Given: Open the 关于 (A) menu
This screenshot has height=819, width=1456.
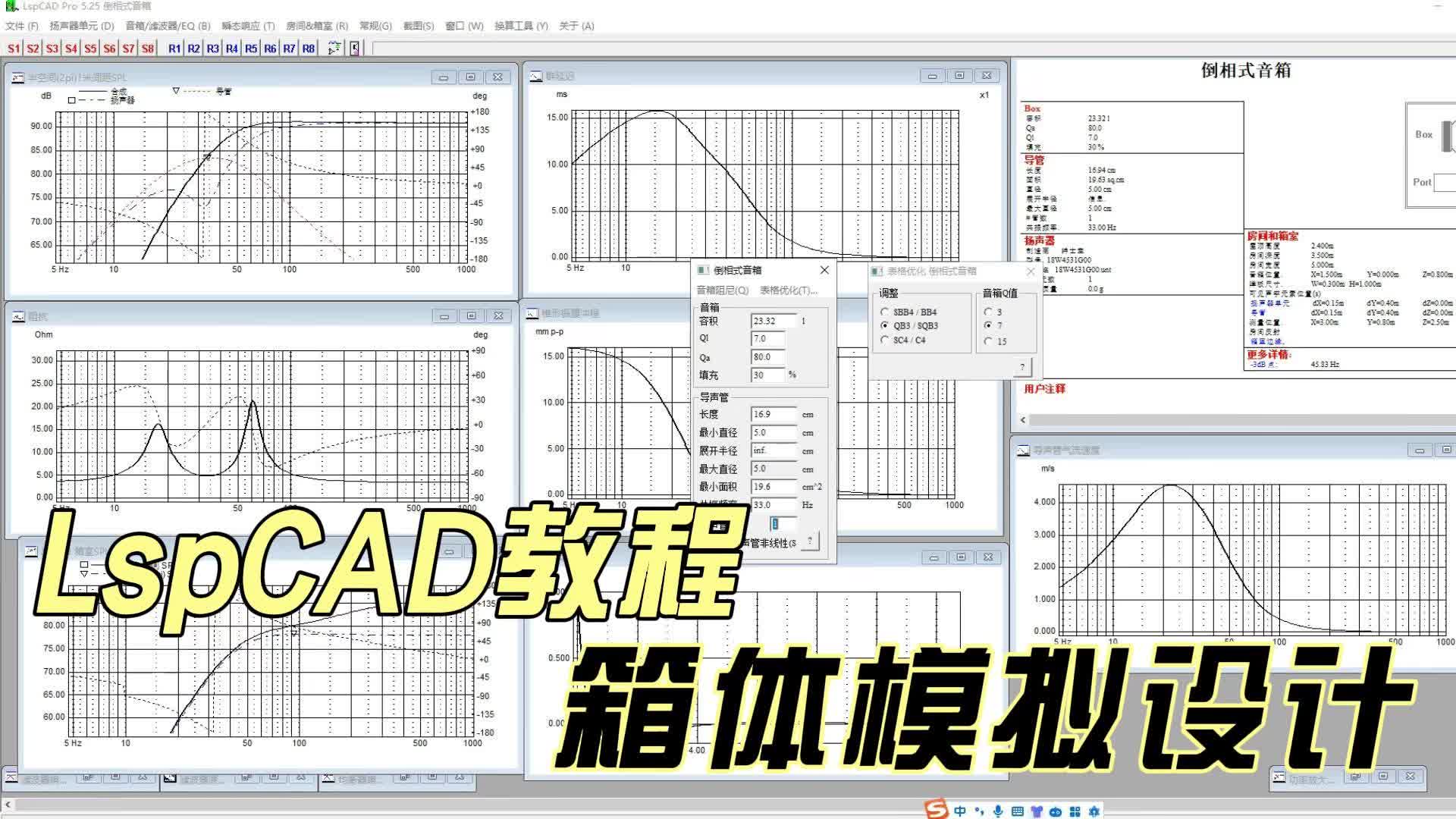Looking at the screenshot, I should tap(576, 26).
